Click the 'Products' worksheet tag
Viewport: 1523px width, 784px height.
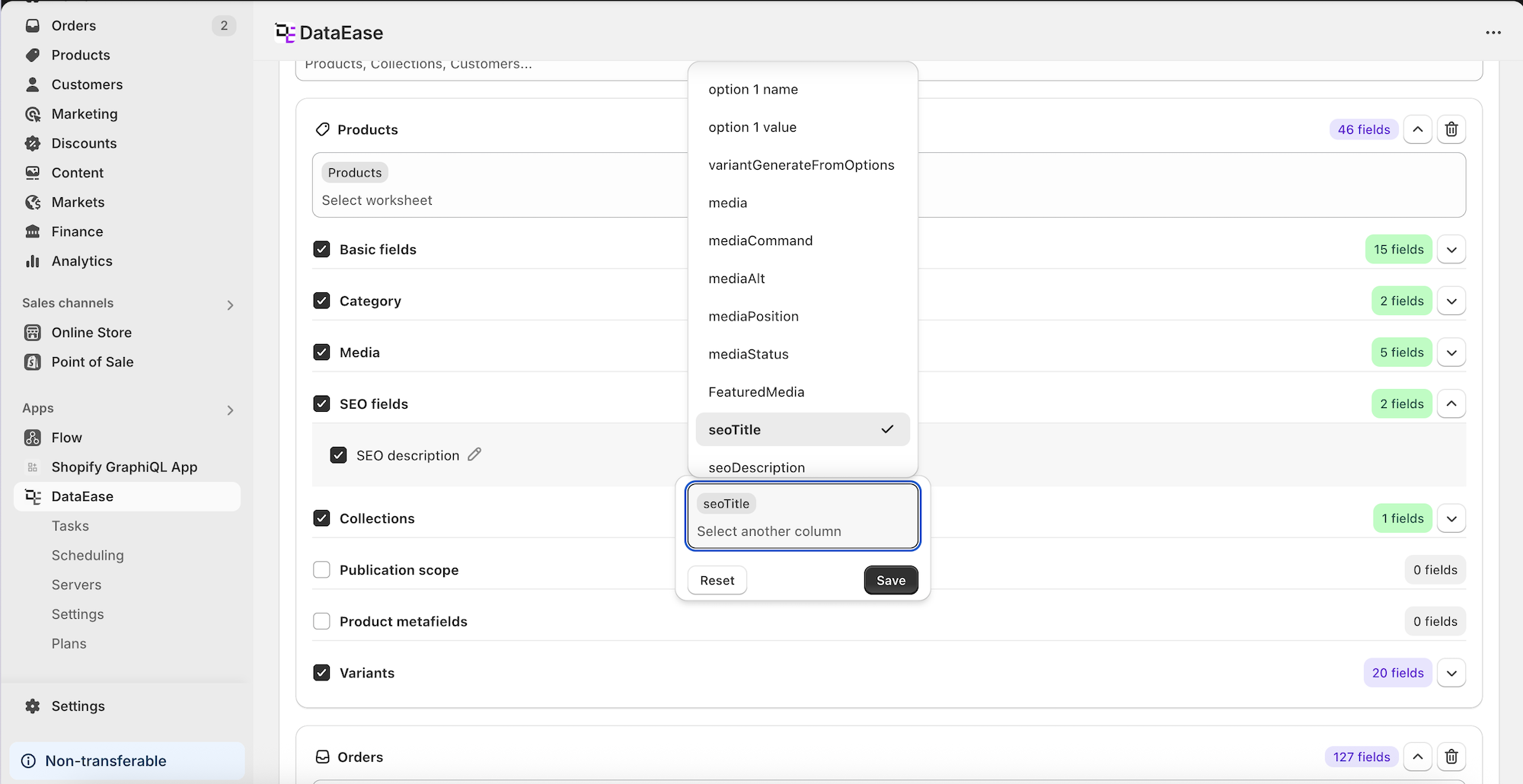355,173
